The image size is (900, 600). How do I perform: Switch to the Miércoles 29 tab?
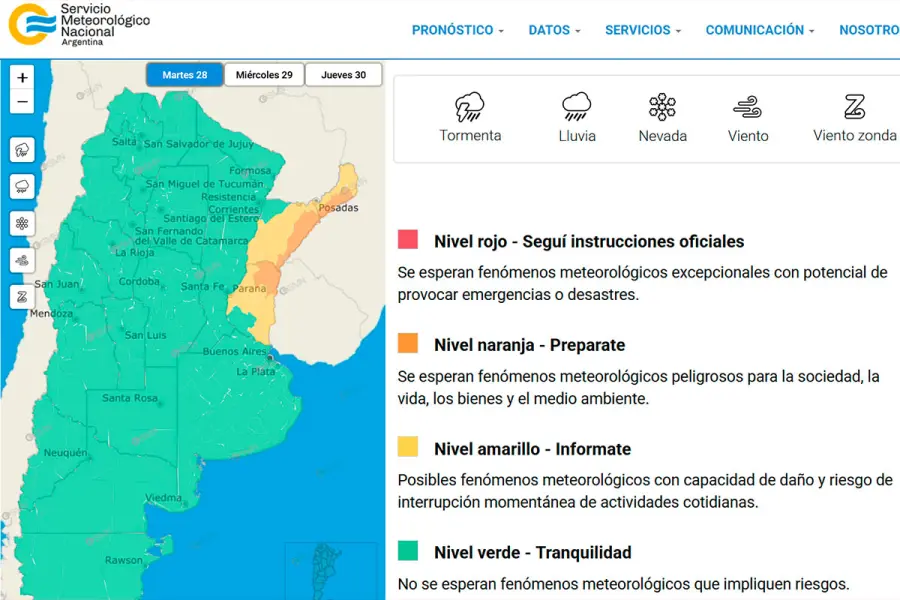pyautogui.click(x=264, y=75)
